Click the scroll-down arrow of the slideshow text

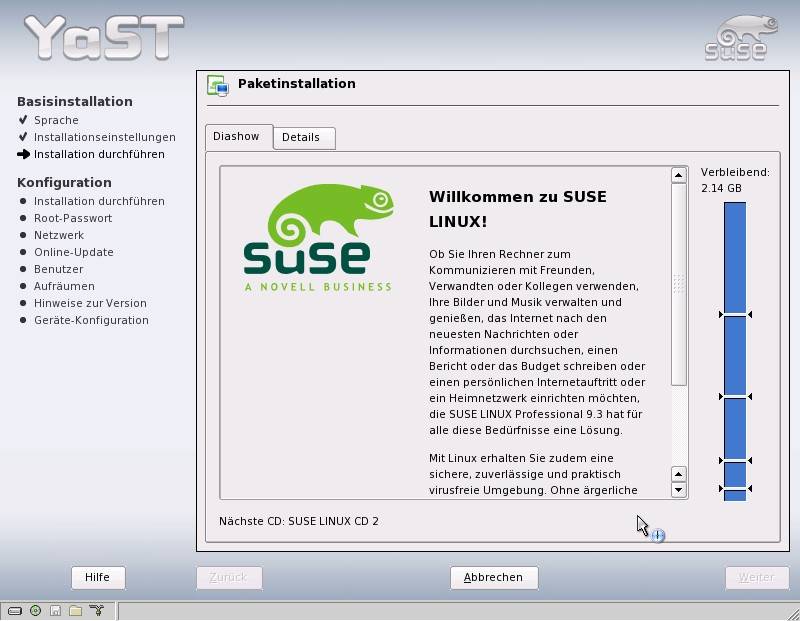(679, 490)
